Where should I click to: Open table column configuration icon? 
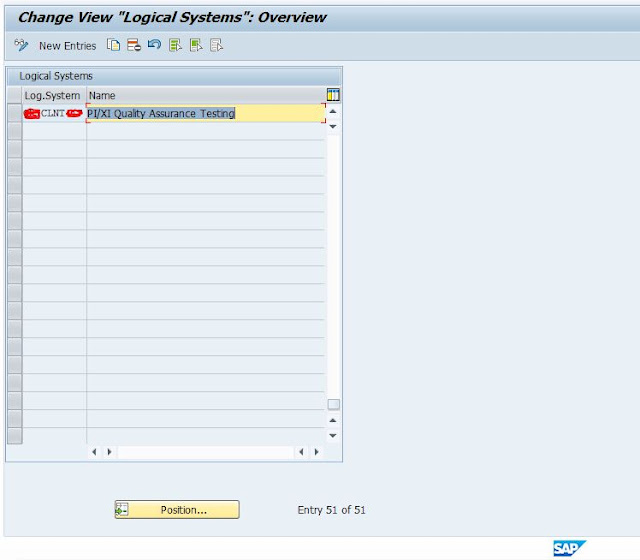point(333,95)
